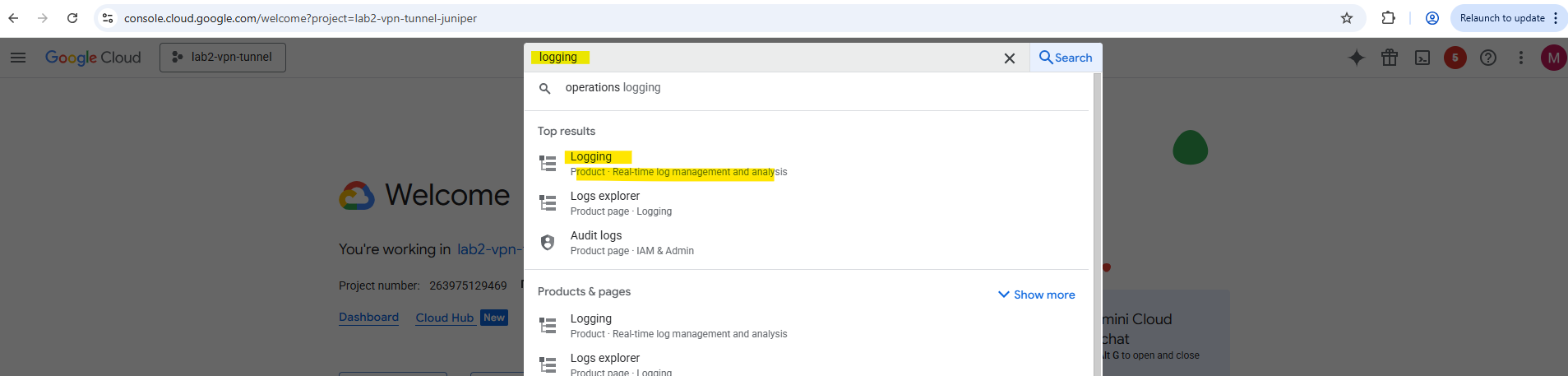Screen dimensions: 1568x376
Task: Clear the search box with X
Action: 1010,58
